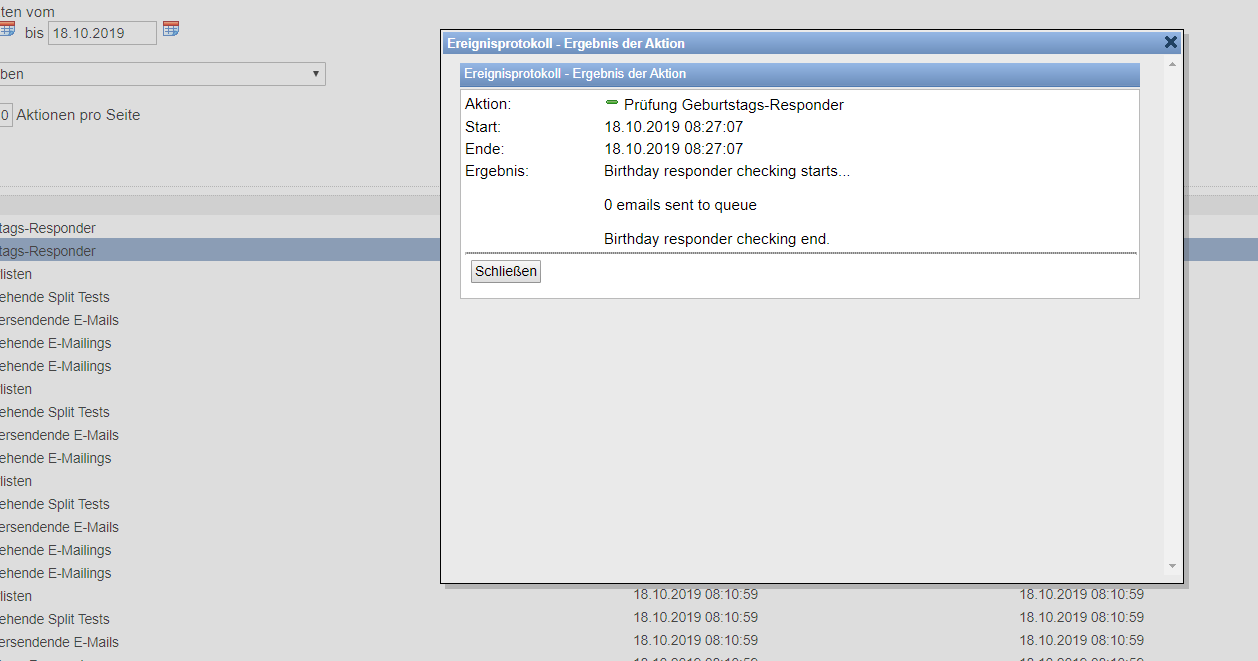This screenshot has width=1258, height=661.
Task: Select the topmost Responder row above the highlighted one
Action: pyautogui.click(x=48, y=228)
